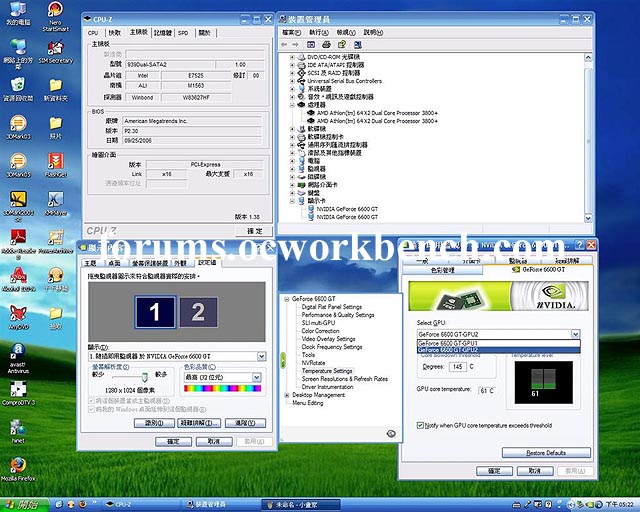Click Restore Defaults button

click(546, 453)
